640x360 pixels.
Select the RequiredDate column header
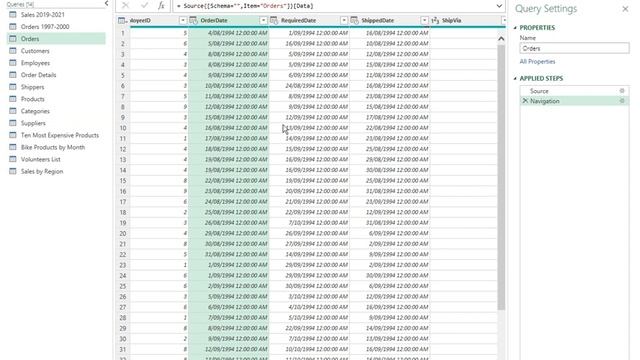coord(298,20)
